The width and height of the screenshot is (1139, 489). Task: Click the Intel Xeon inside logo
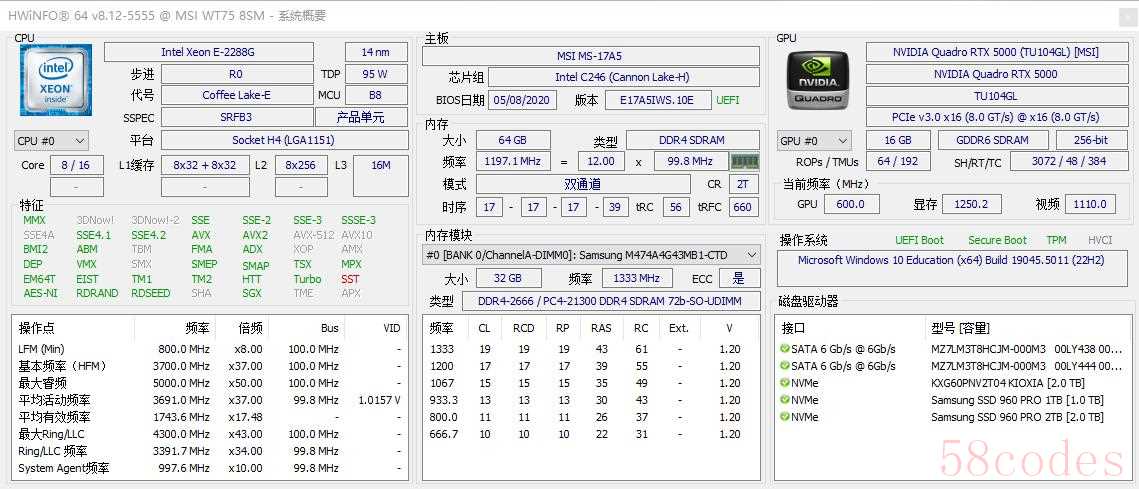click(55, 78)
